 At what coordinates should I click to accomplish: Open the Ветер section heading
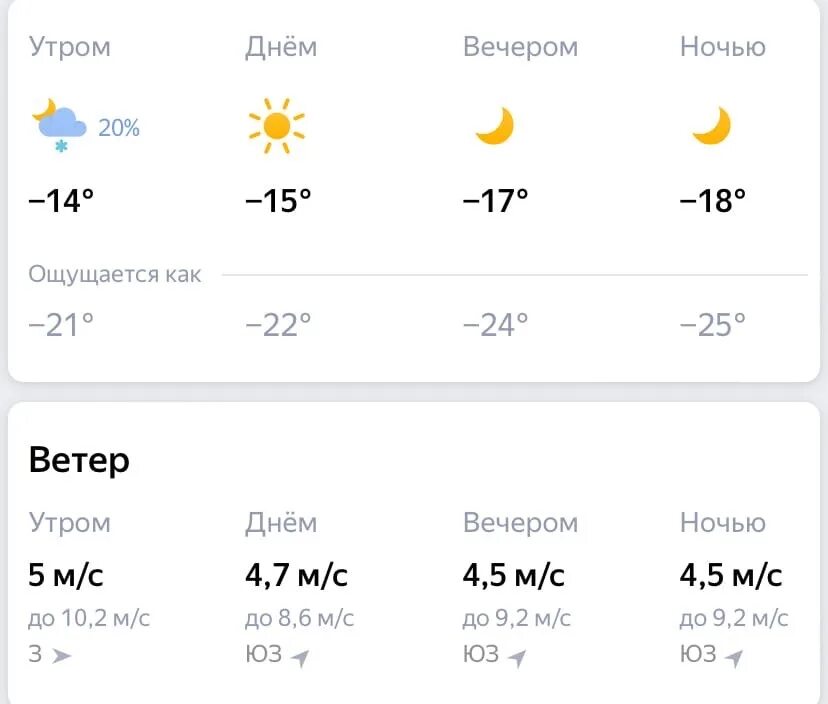[x=79, y=460]
